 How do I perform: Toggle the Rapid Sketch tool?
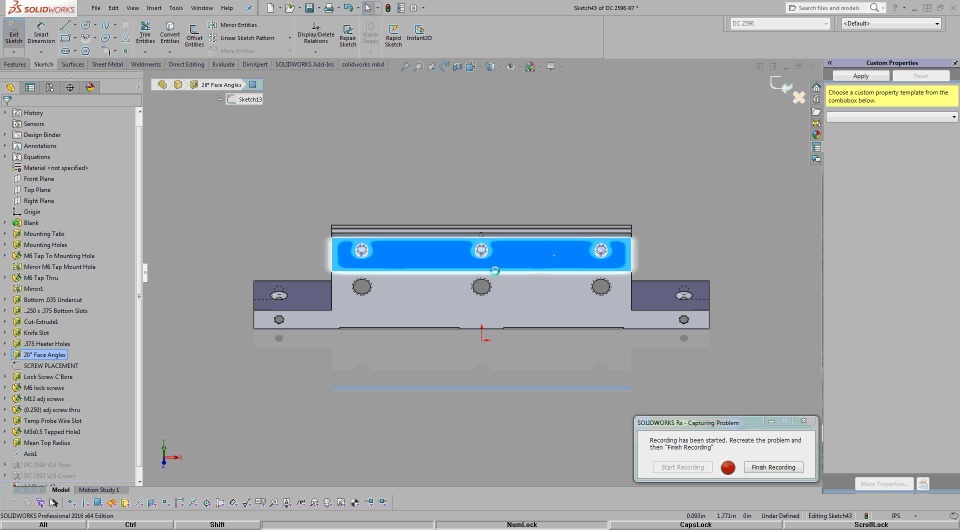393,36
